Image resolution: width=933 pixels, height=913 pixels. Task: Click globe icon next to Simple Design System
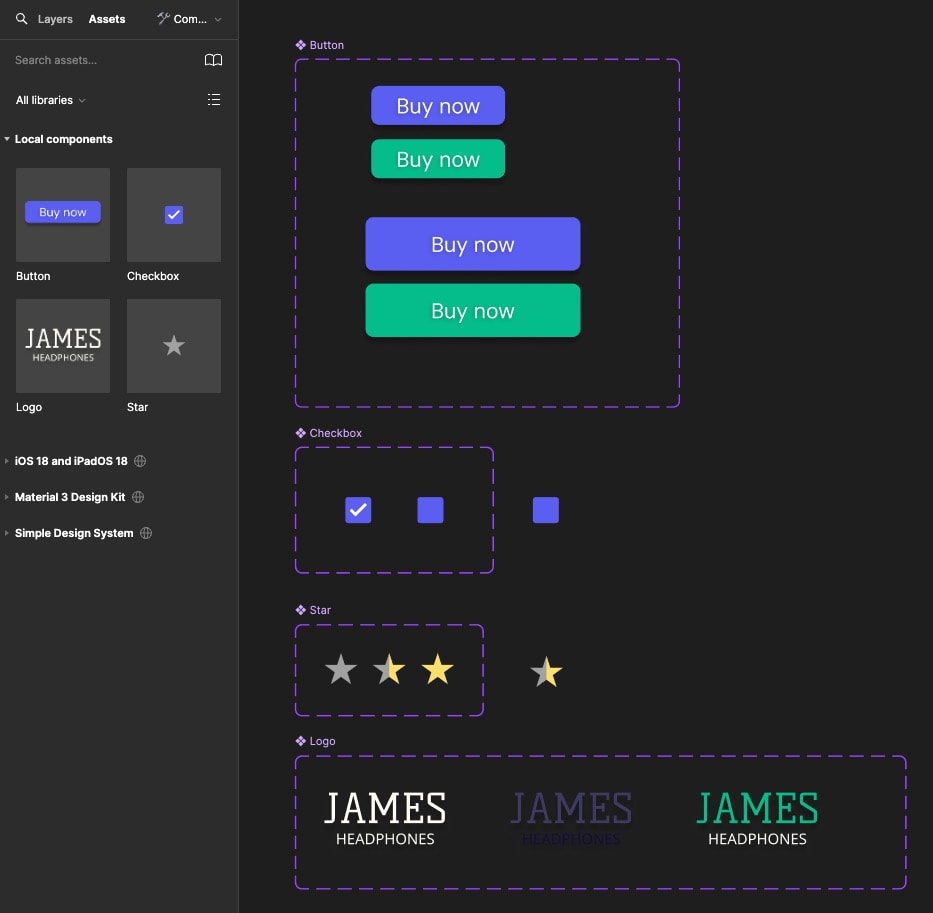pos(146,533)
